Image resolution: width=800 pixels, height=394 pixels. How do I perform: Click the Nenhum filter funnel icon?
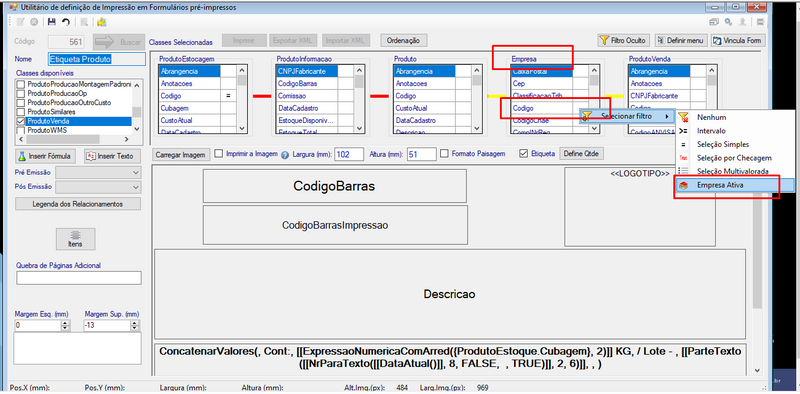(683, 117)
